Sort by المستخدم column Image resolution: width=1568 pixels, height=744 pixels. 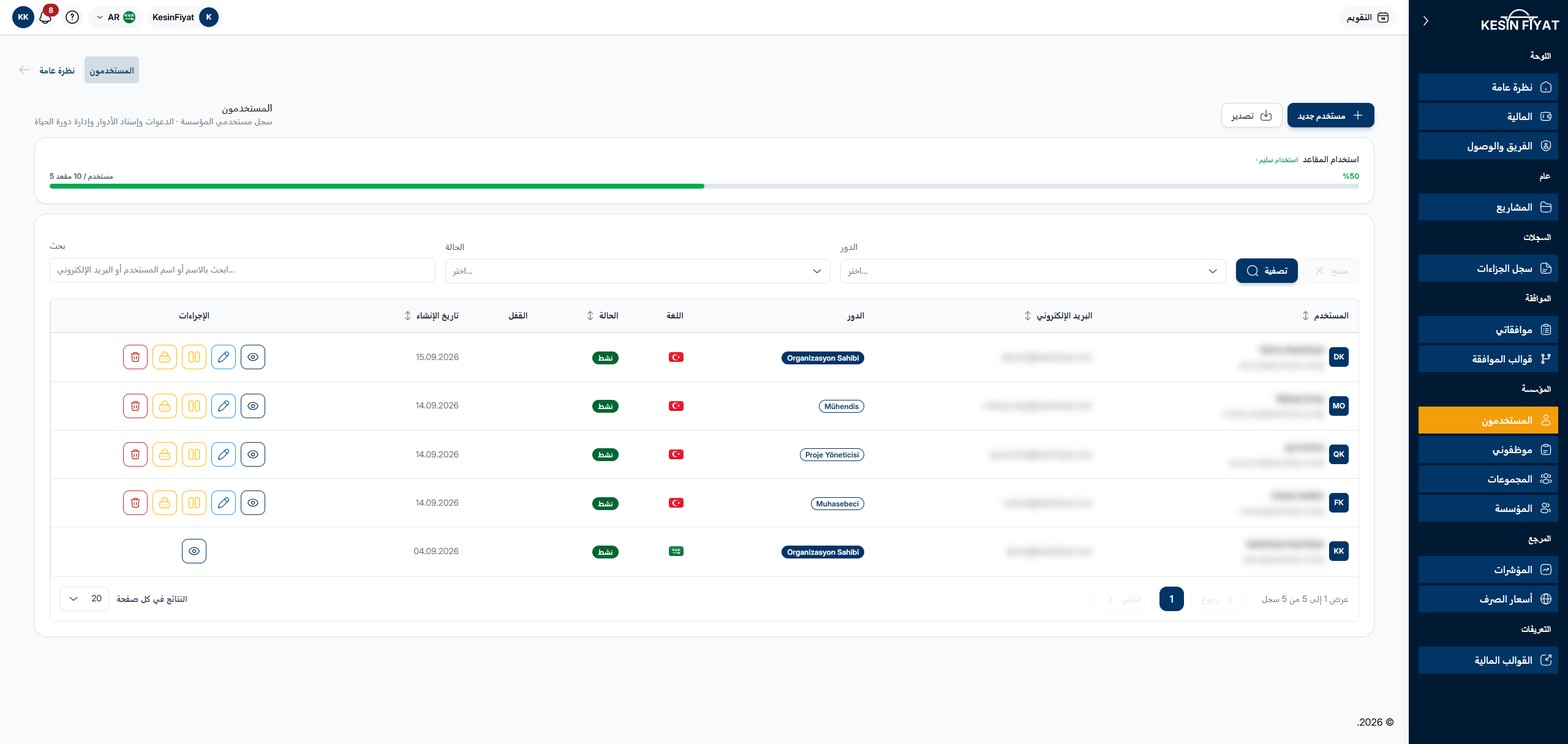(x=1325, y=316)
